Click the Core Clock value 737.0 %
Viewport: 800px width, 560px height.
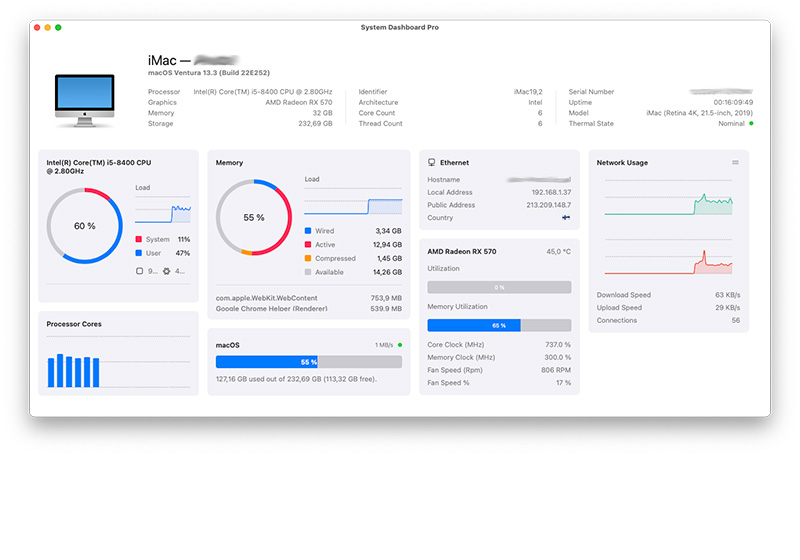(x=558, y=345)
